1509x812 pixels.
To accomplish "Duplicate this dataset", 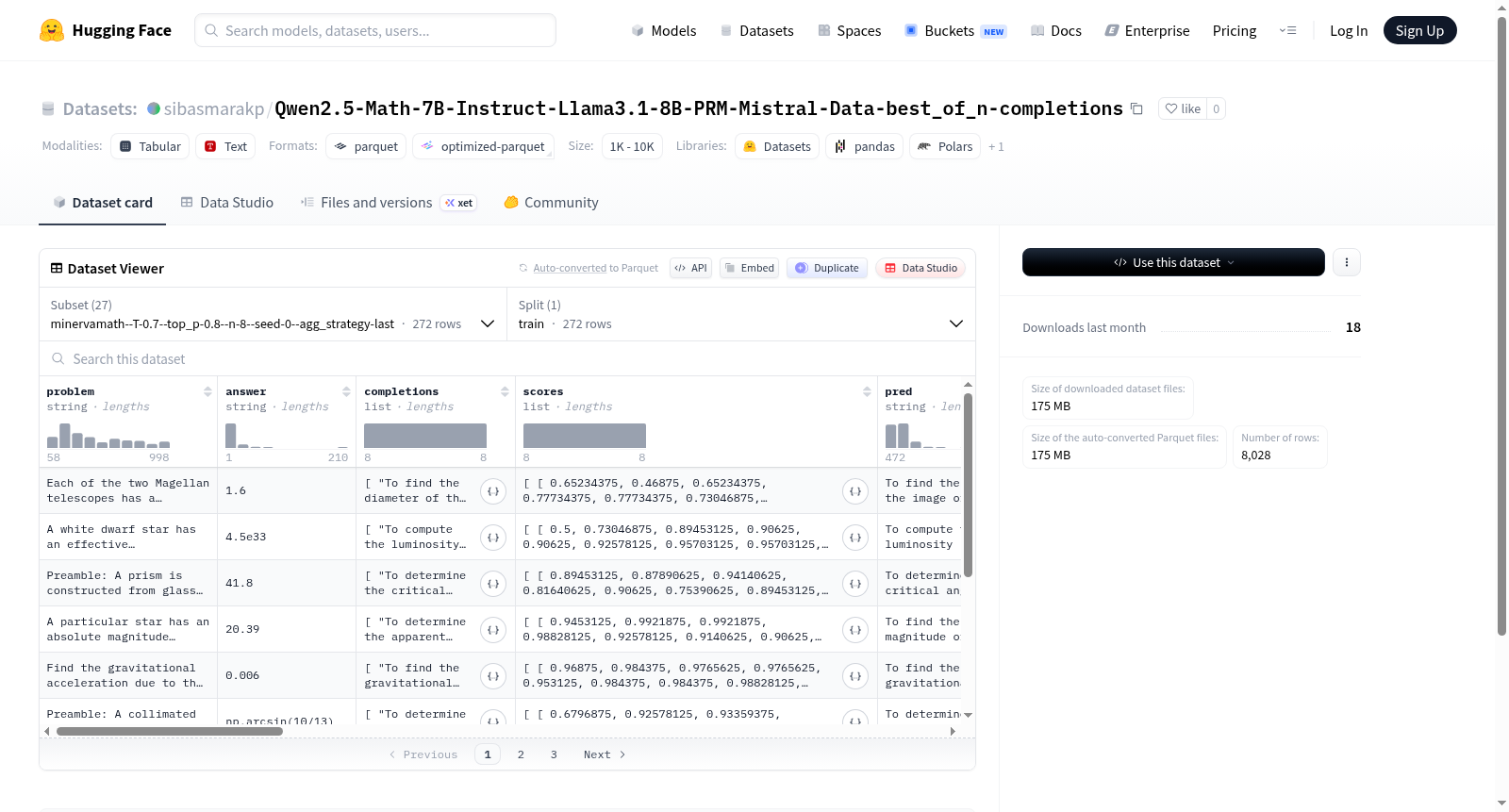I will pyautogui.click(x=827, y=268).
